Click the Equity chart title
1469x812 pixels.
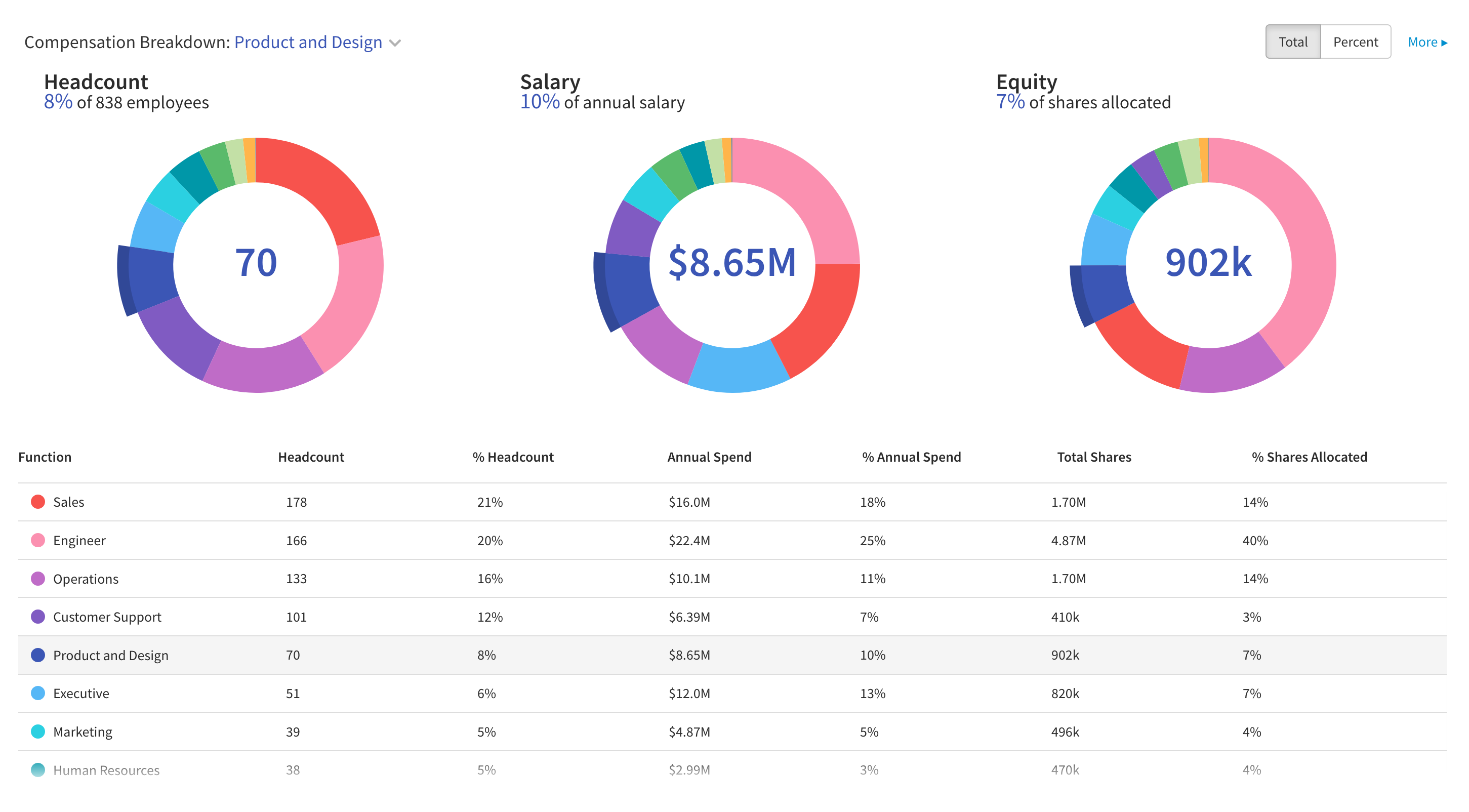click(1026, 82)
